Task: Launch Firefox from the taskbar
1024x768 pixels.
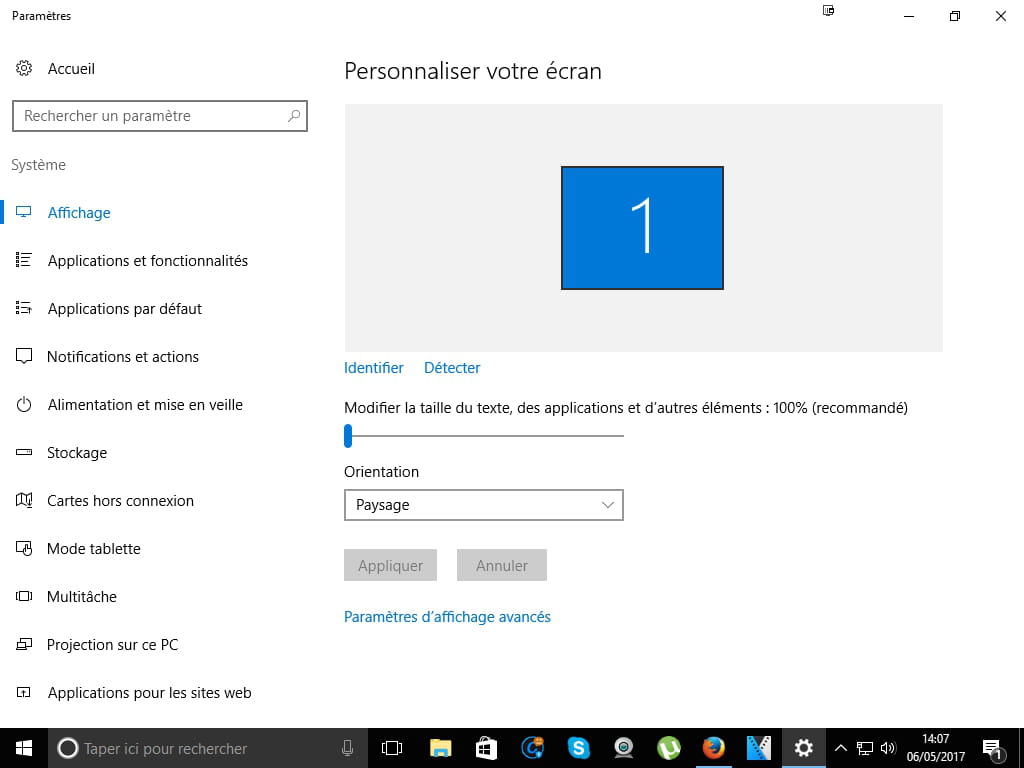Action: point(714,748)
